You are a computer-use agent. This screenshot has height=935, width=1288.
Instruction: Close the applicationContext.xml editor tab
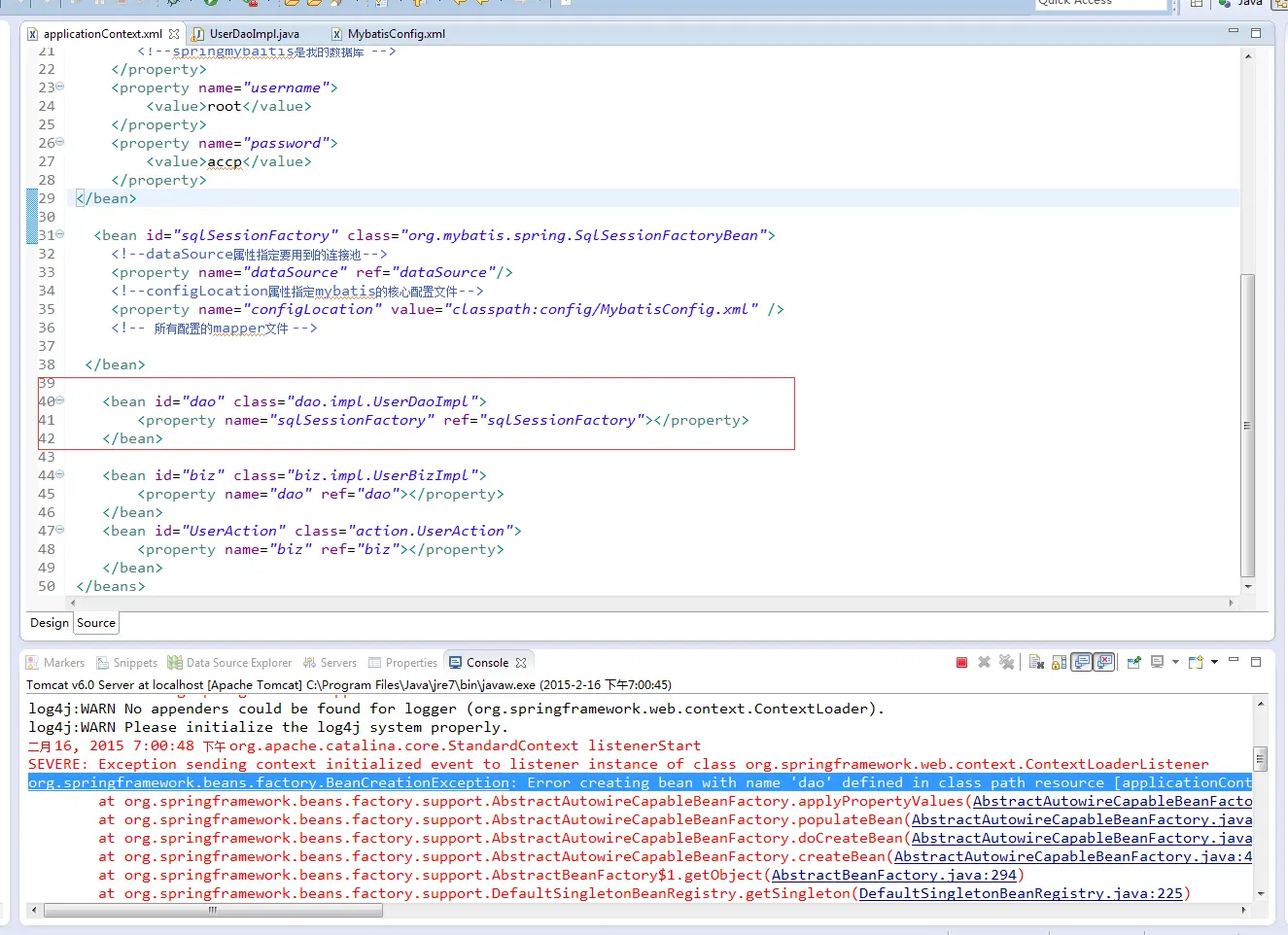(x=174, y=33)
